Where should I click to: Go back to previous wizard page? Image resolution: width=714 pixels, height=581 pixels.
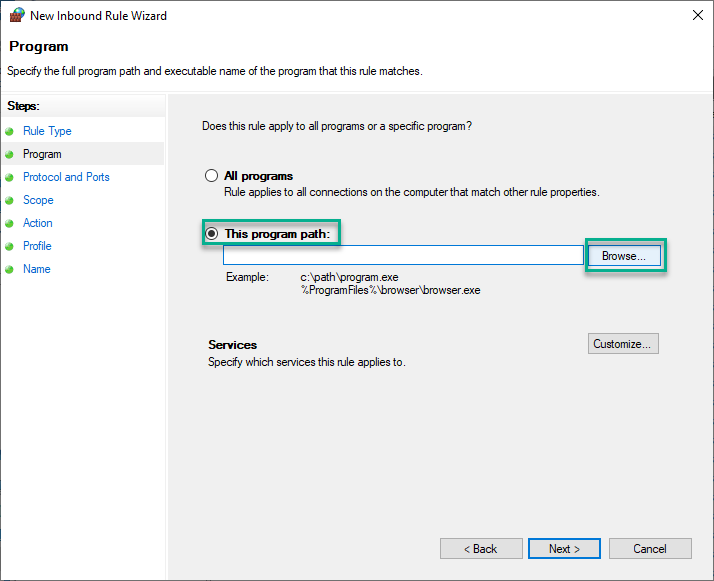click(481, 549)
